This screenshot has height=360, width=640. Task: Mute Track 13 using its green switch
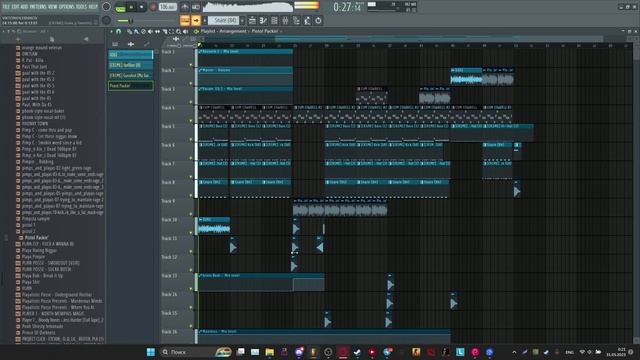(x=191, y=289)
